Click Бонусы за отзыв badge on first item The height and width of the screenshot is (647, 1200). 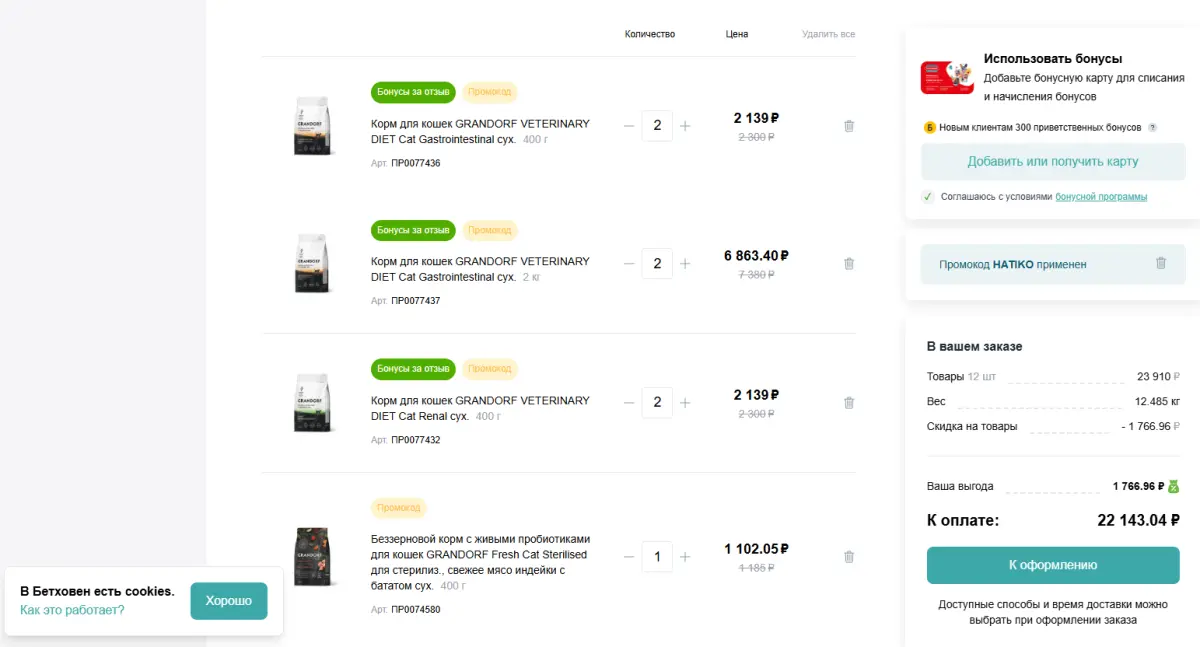(413, 92)
